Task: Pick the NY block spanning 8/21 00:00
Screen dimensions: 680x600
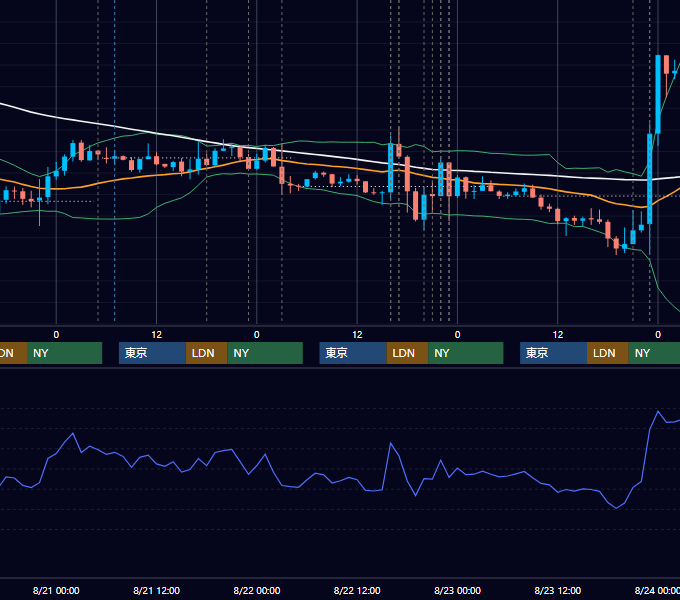Action: (64, 353)
